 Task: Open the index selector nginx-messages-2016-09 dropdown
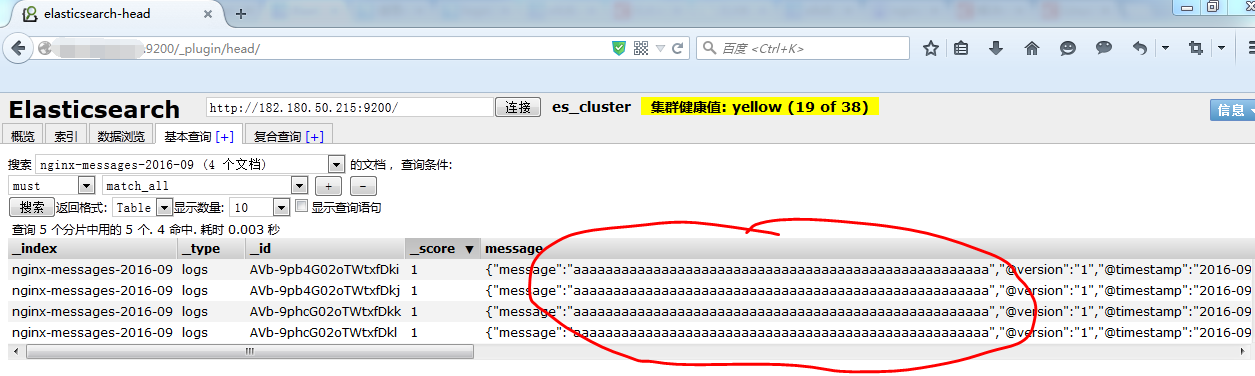click(190, 164)
